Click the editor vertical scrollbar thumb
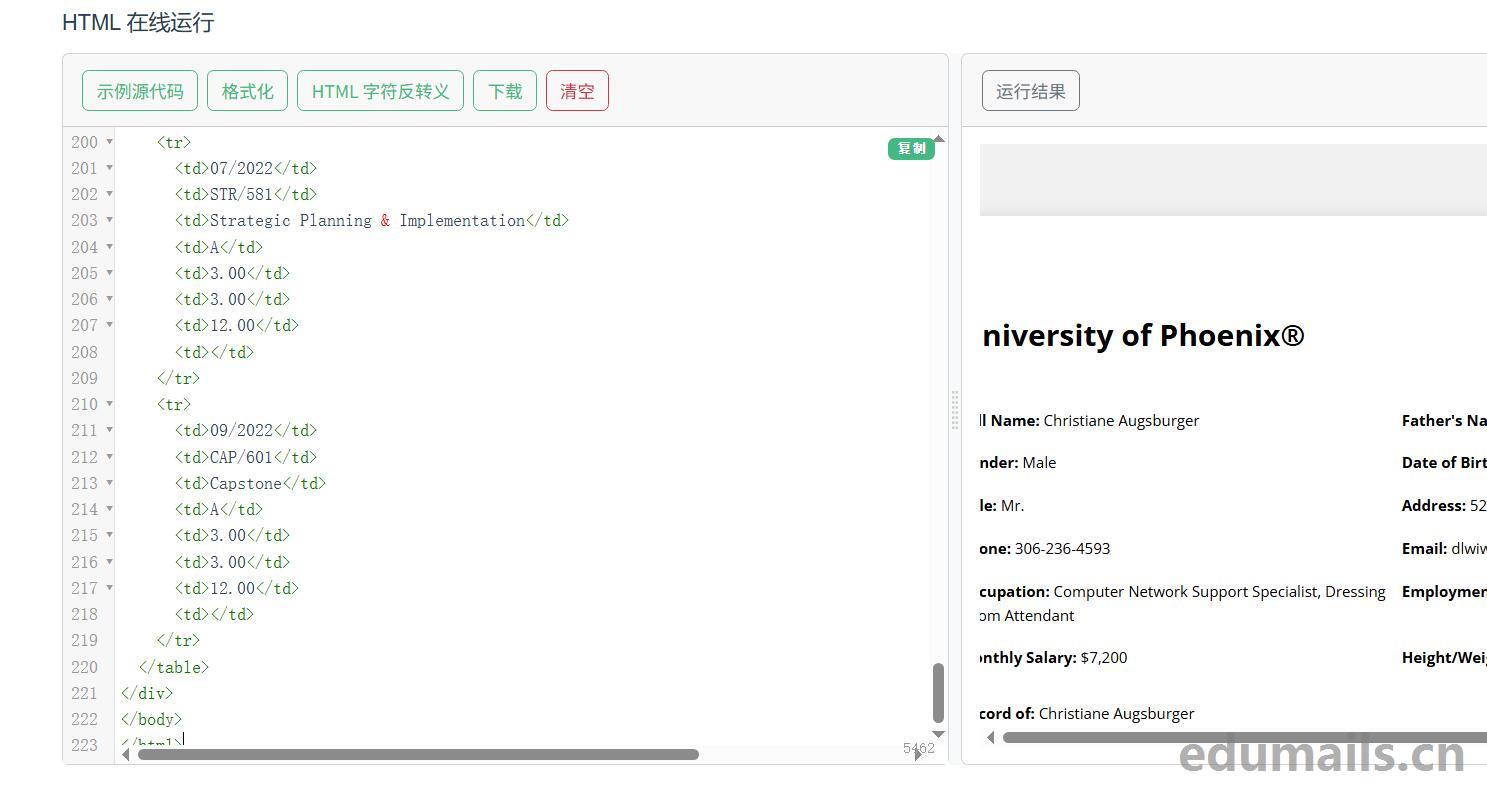 point(938,693)
